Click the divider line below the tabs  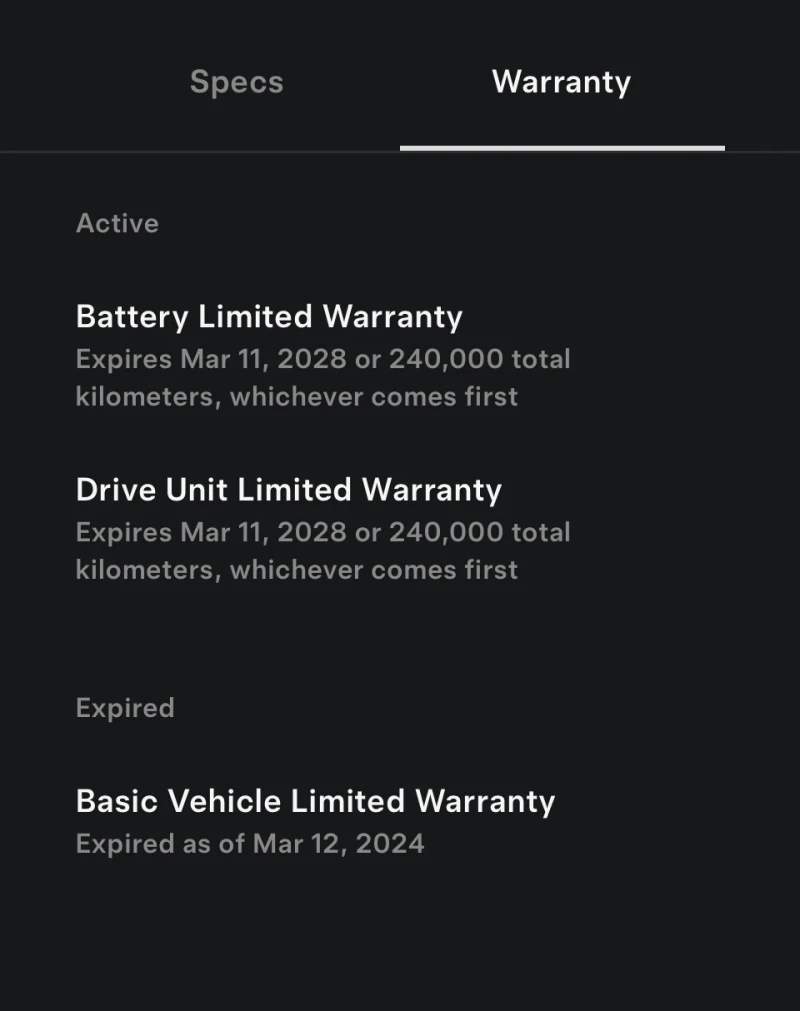pos(200,152)
